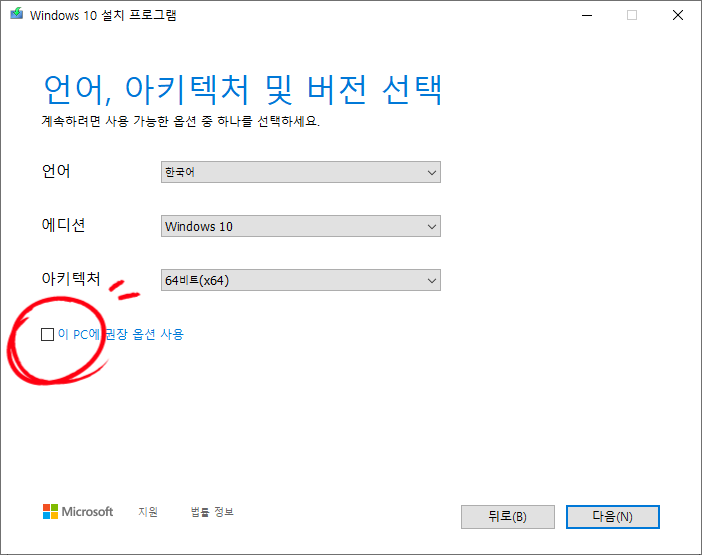
Task: Click the '이 PC에 권장 옵션 사용' label text
Action: 121,334
